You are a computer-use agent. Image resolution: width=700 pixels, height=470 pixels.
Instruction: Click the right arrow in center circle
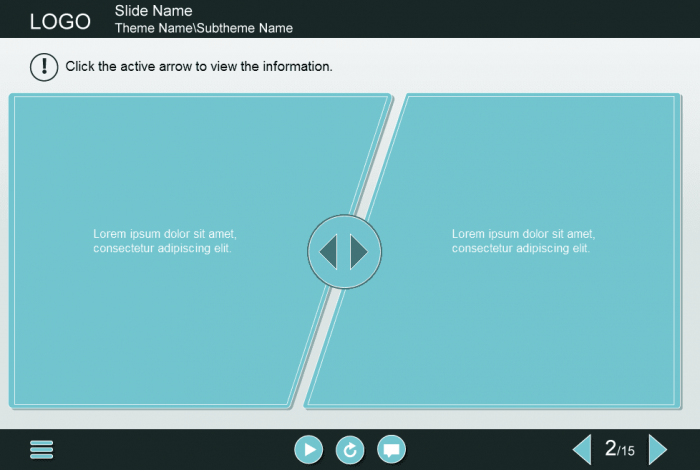click(x=358, y=252)
